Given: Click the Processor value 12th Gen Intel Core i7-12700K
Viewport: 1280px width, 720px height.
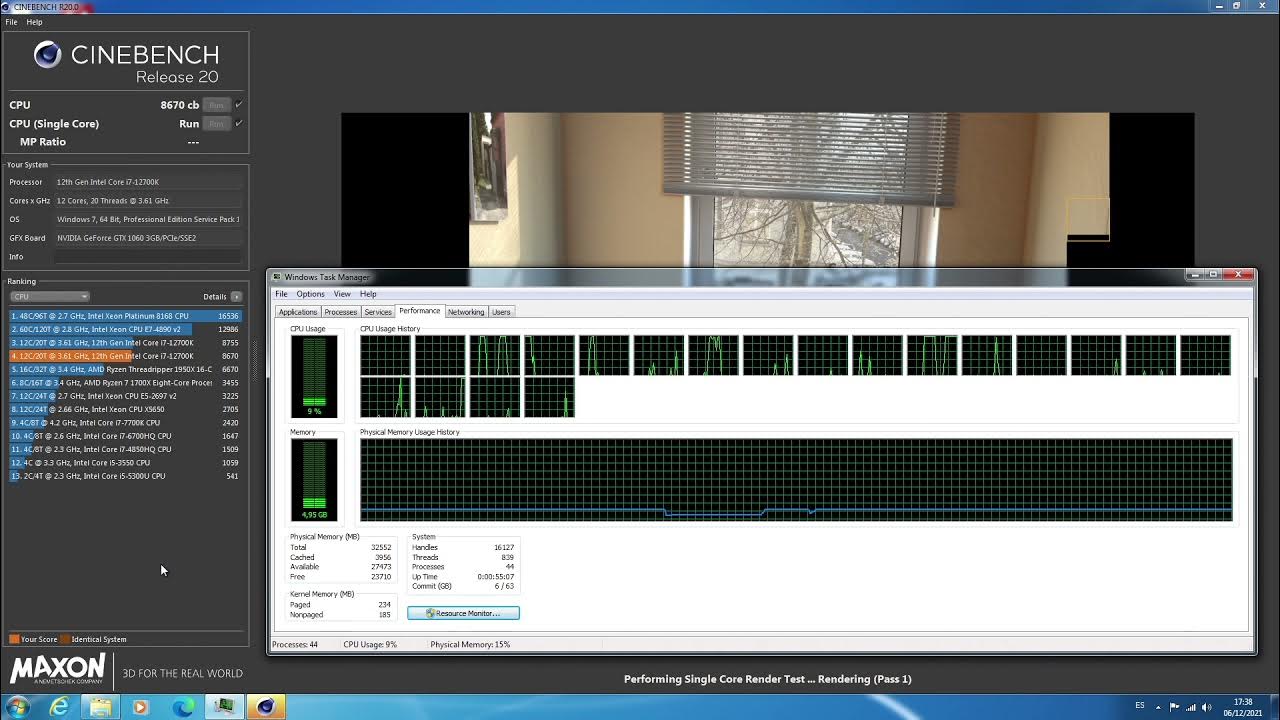Looking at the screenshot, I should tap(108, 182).
